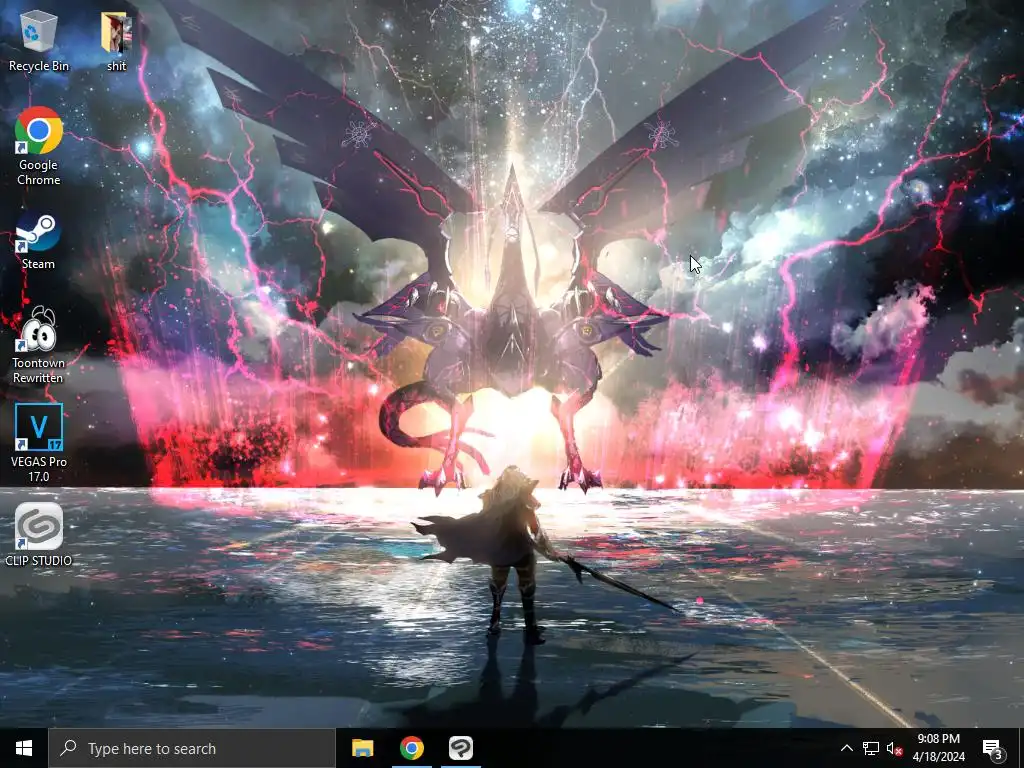
Task: Select Toontown Rewritten desktop shortcut
Action: (x=39, y=345)
